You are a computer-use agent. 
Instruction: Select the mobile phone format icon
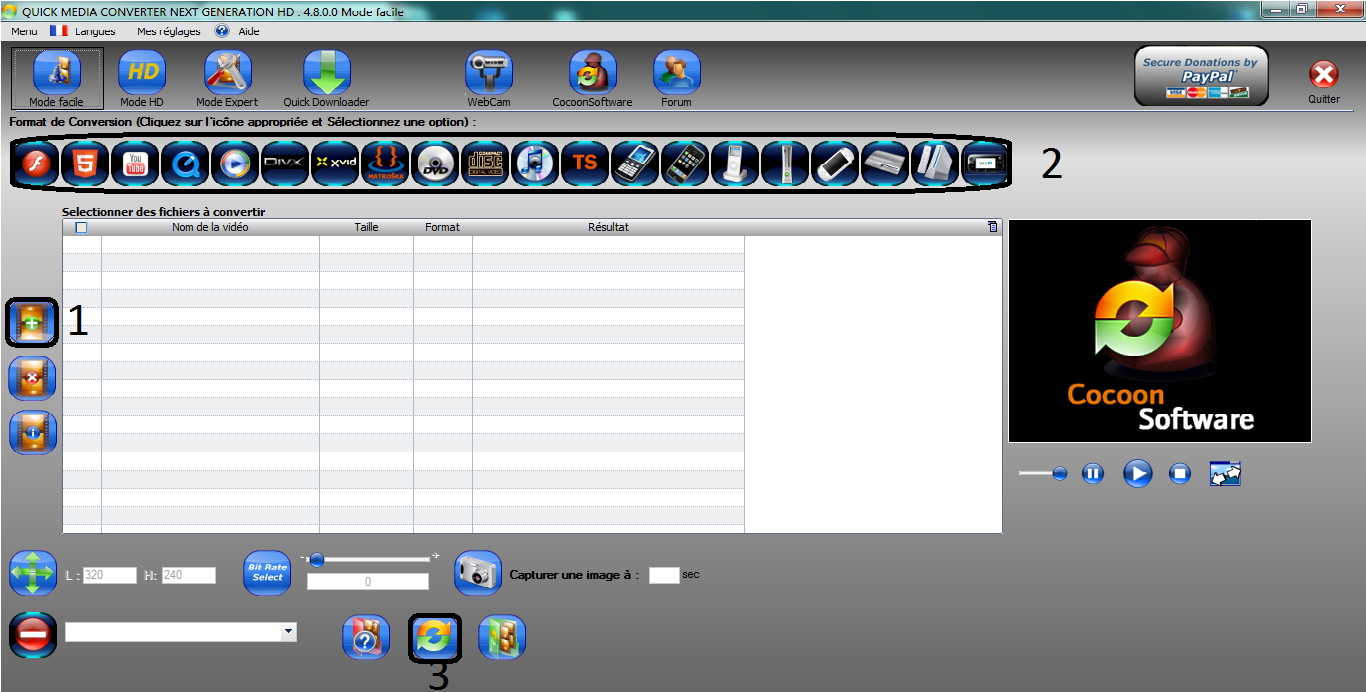635,162
